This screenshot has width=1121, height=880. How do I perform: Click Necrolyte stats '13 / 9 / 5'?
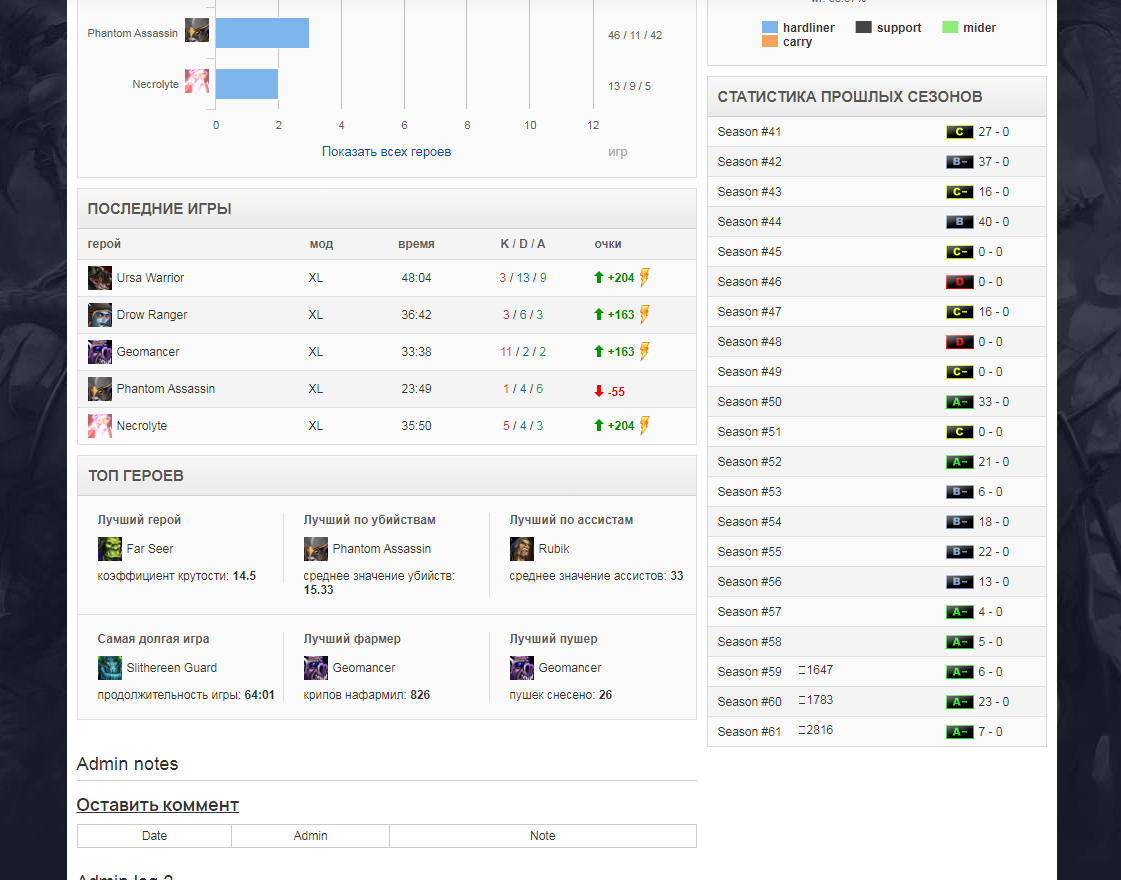tap(629, 86)
